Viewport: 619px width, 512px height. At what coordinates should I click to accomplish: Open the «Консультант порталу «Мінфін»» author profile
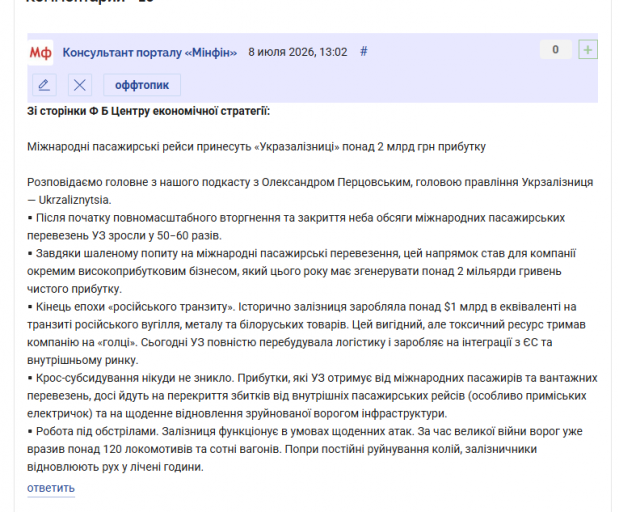coord(150,52)
